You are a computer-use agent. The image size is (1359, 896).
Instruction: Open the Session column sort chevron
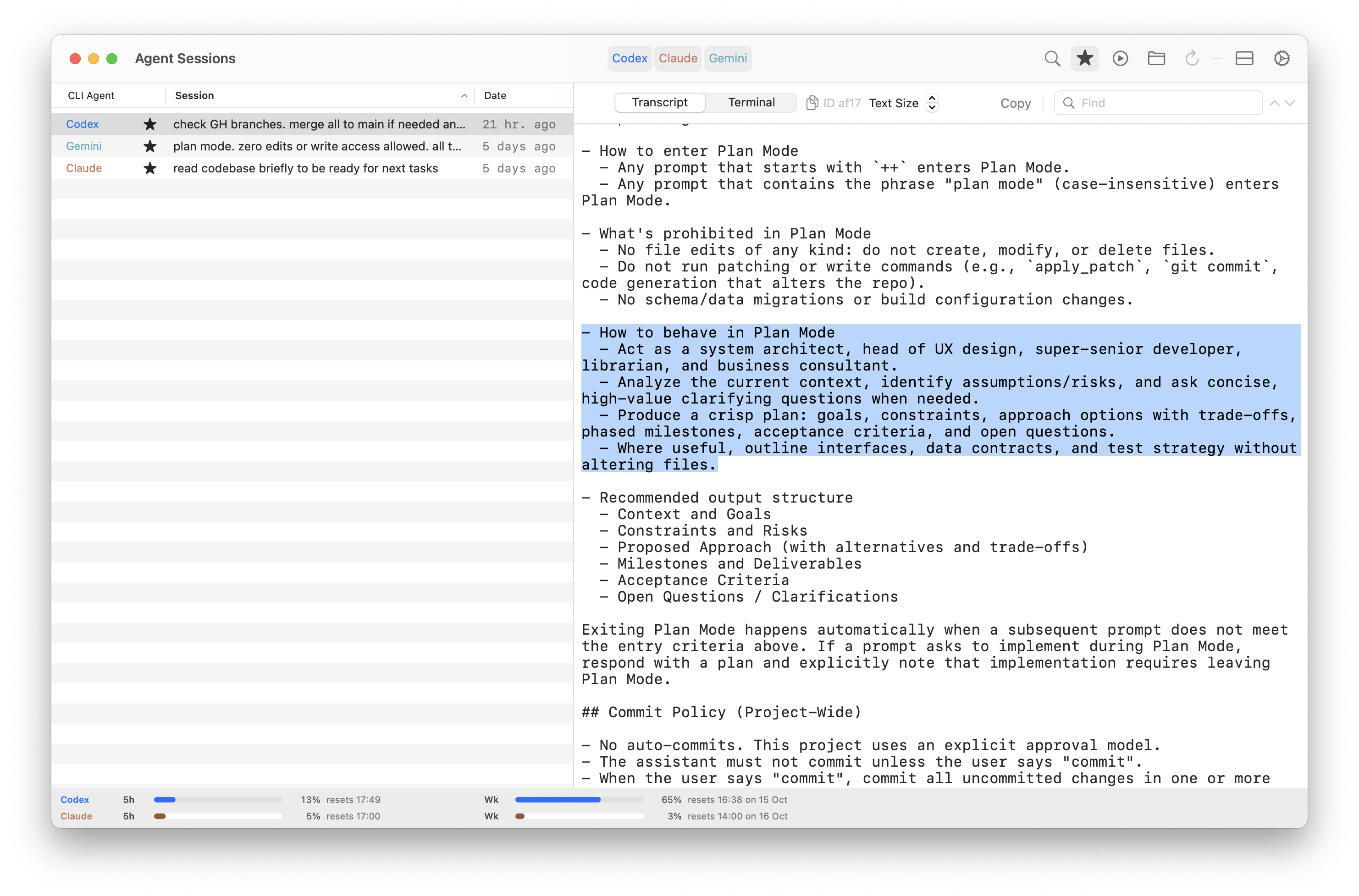coord(464,95)
